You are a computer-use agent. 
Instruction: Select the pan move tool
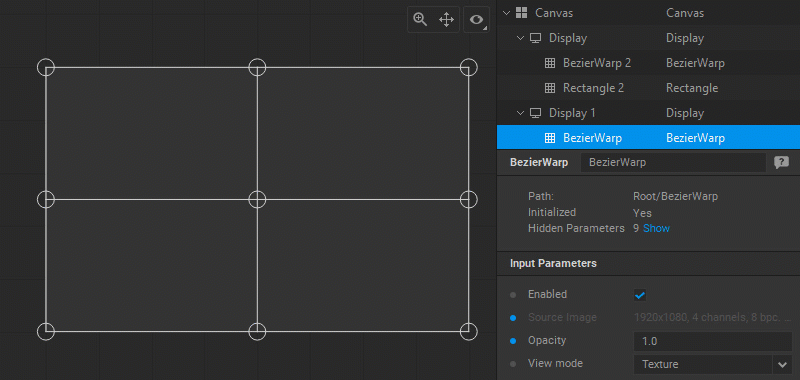[x=446, y=20]
